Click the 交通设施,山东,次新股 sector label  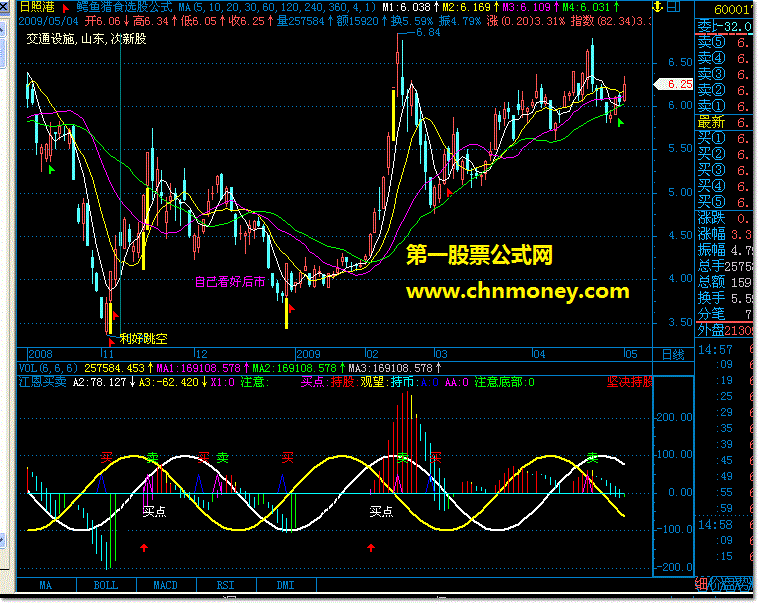(86, 39)
